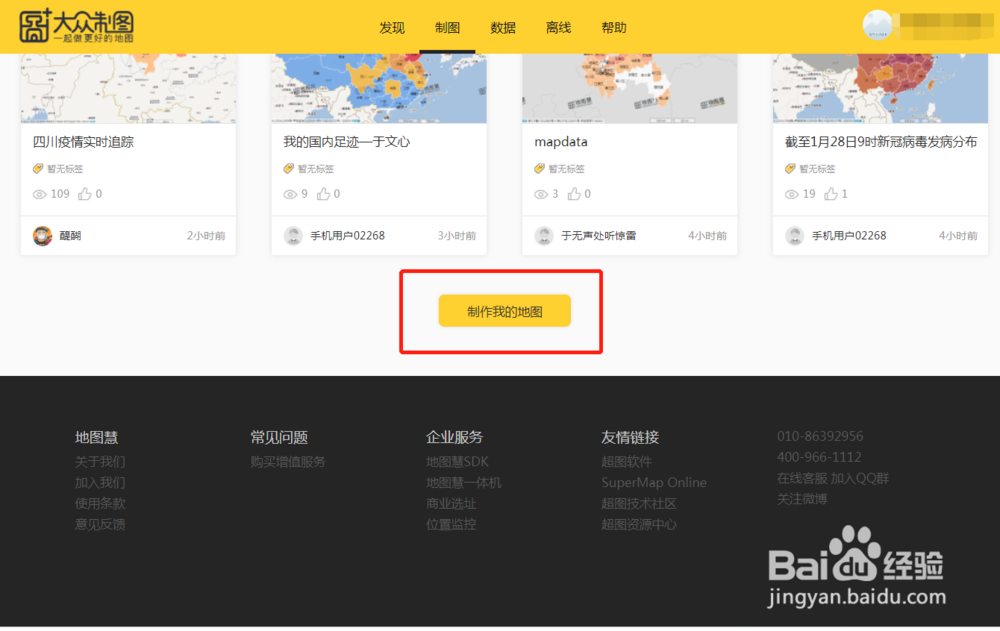Switch to the 制图 tab

pyautogui.click(x=447, y=28)
